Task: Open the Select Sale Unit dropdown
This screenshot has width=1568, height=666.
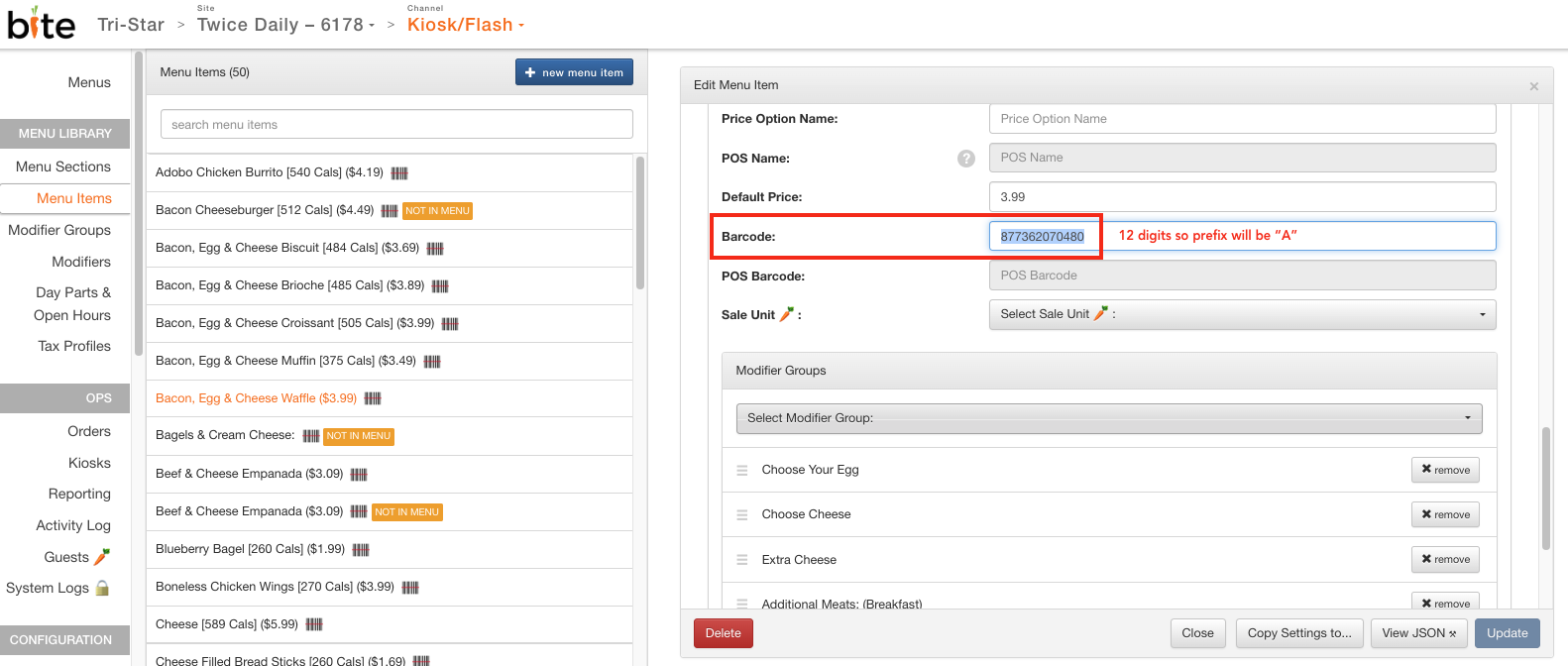Action: (x=1241, y=314)
